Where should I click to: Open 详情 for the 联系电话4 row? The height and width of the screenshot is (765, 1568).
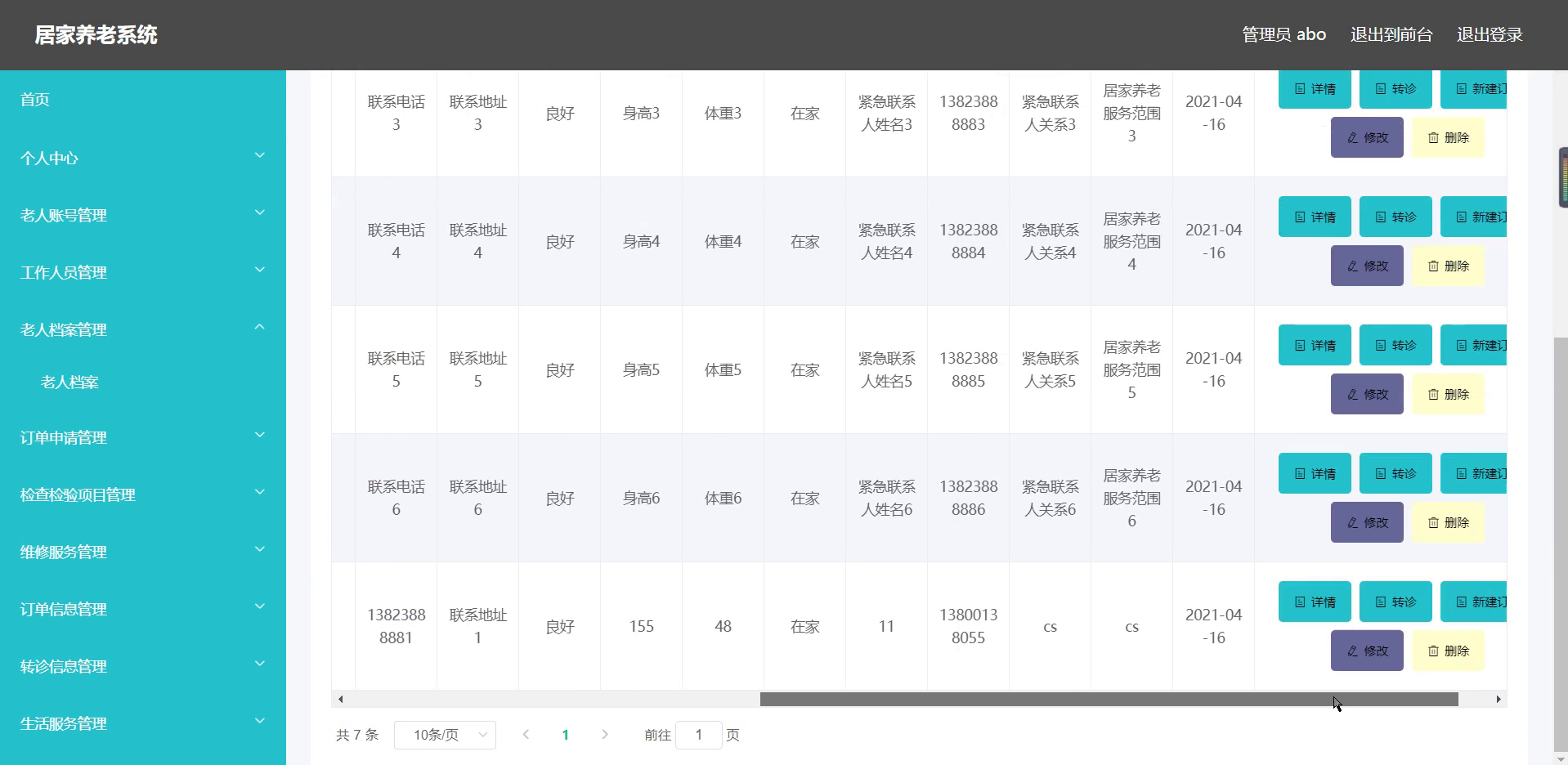click(x=1315, y=217)
